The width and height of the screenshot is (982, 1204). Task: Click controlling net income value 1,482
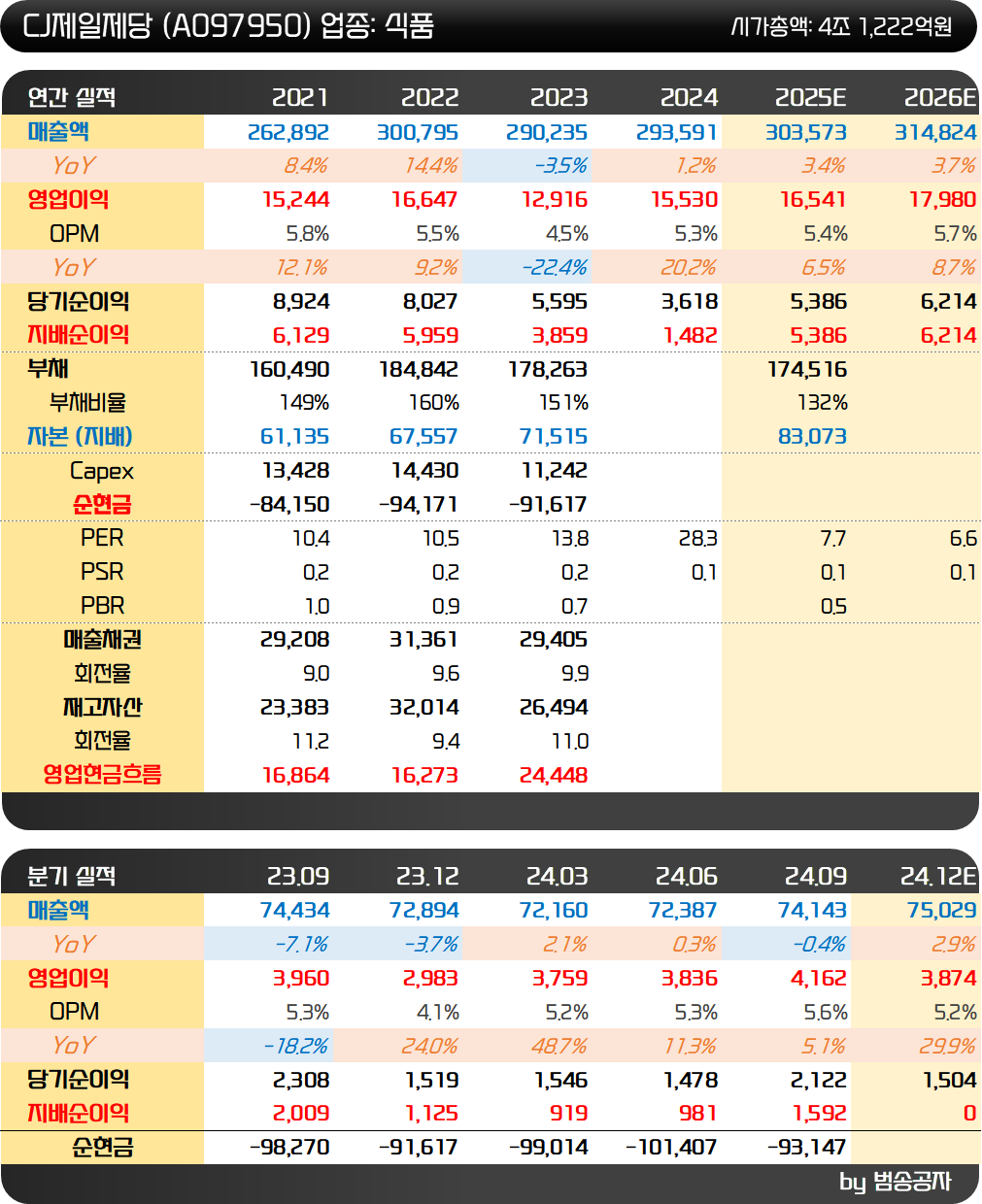point(691,336)
